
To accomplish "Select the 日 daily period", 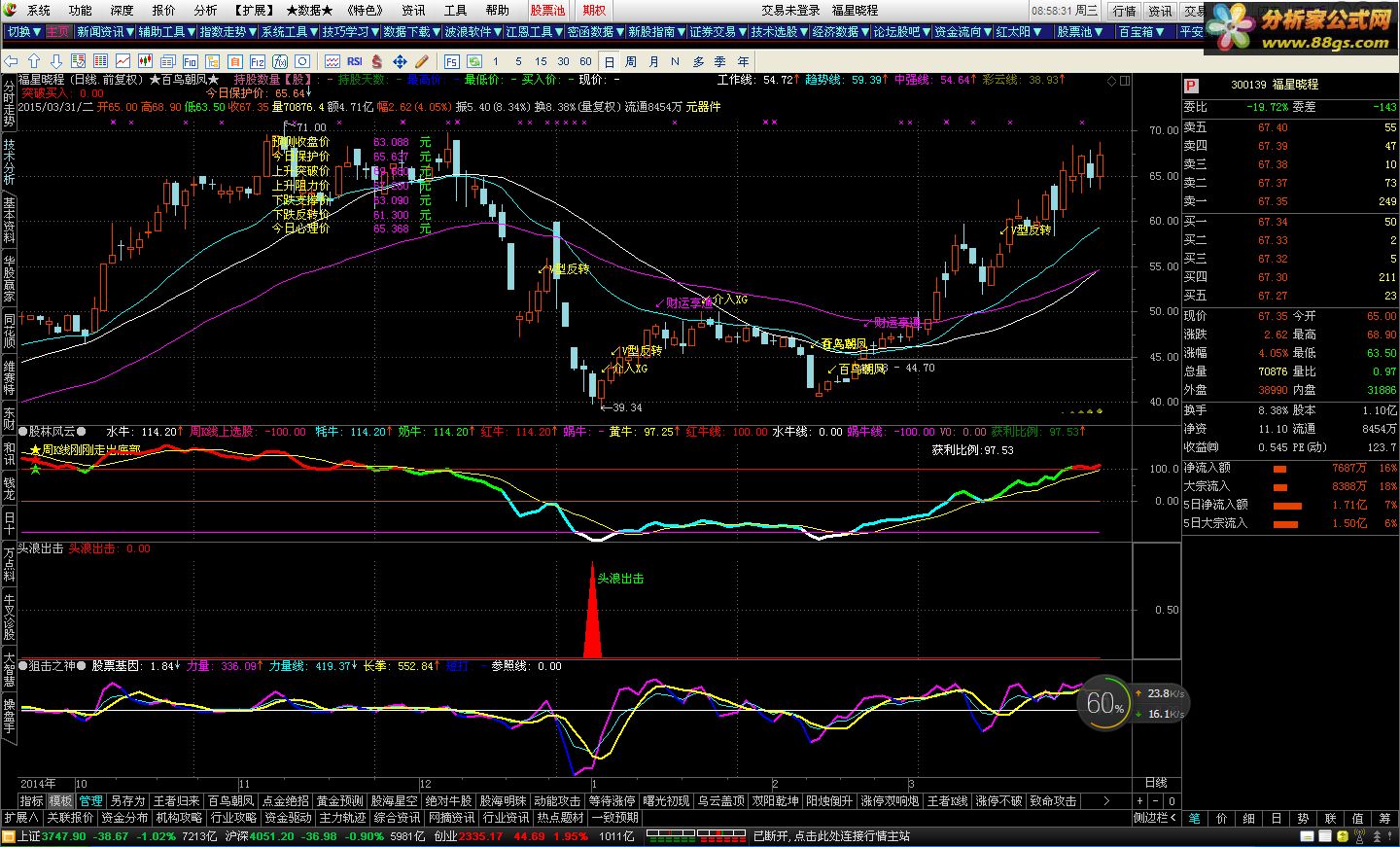I will point(609,61).
